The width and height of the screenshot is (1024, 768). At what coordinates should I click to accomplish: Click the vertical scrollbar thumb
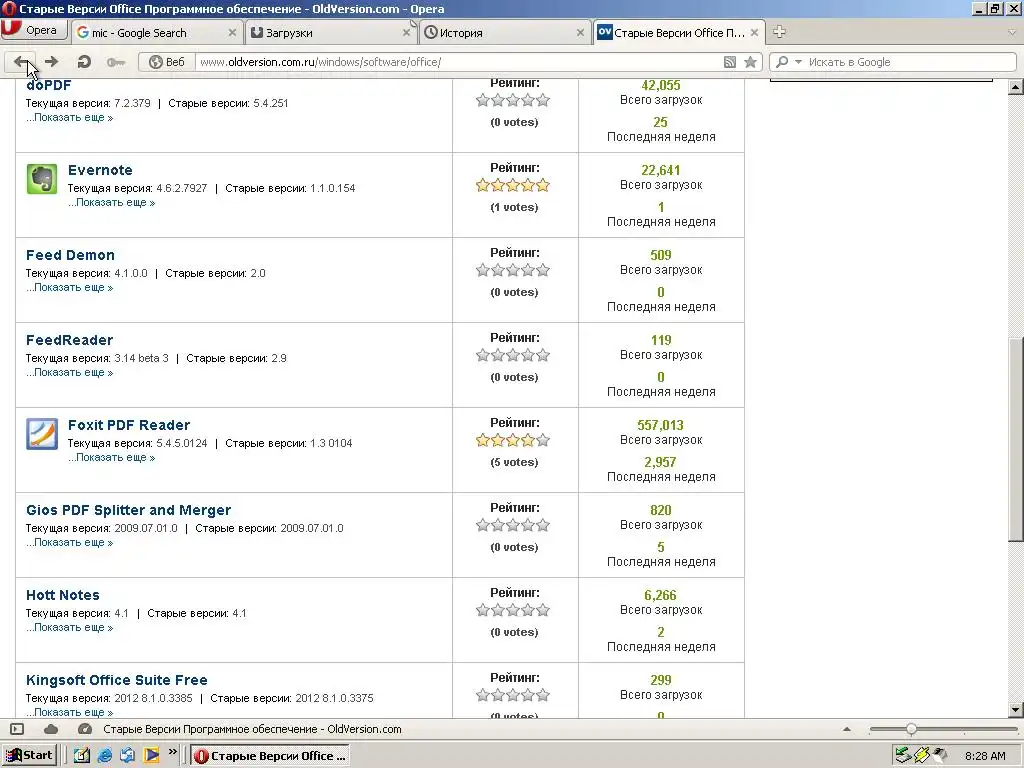[1016, 439]
